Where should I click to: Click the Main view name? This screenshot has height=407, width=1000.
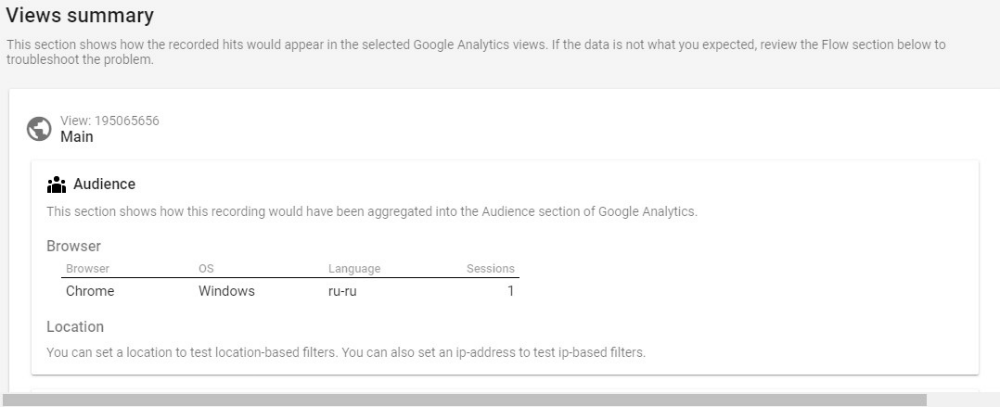point(77,137)
